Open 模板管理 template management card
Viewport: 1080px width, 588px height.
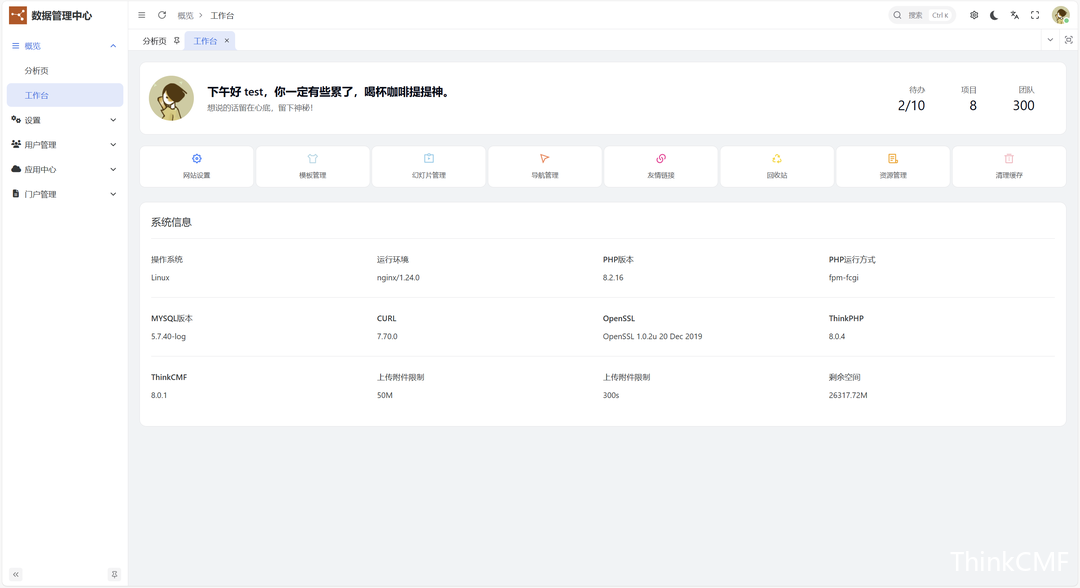point(313,166)
